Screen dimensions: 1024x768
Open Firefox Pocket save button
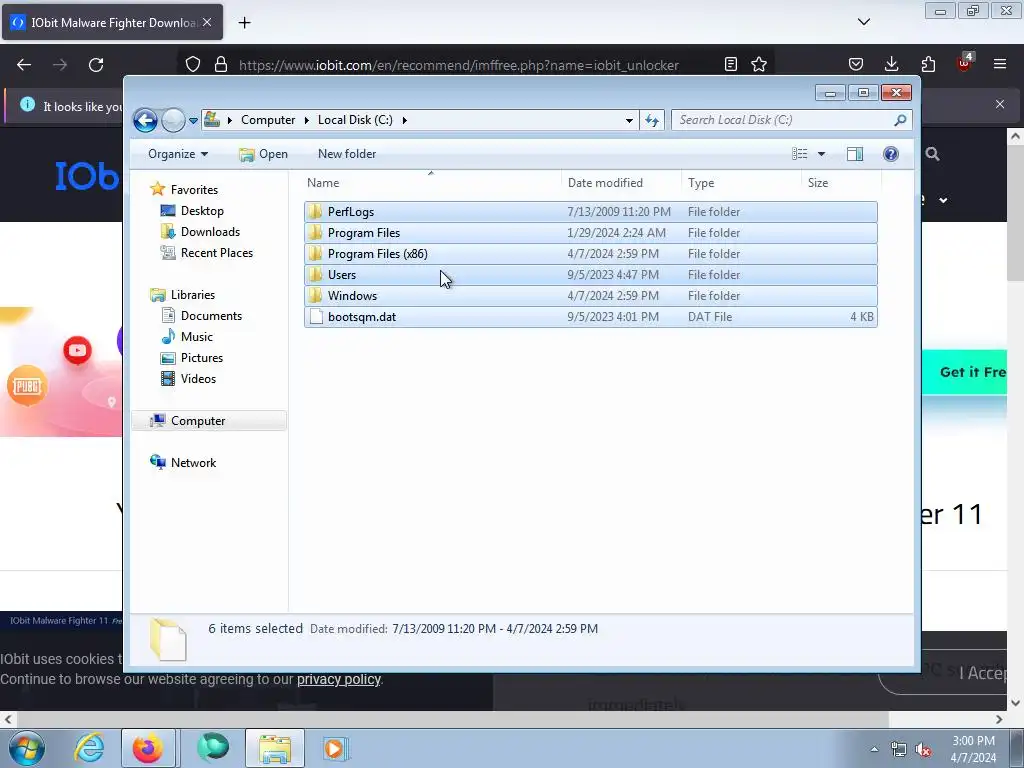(x=856, y=64)
